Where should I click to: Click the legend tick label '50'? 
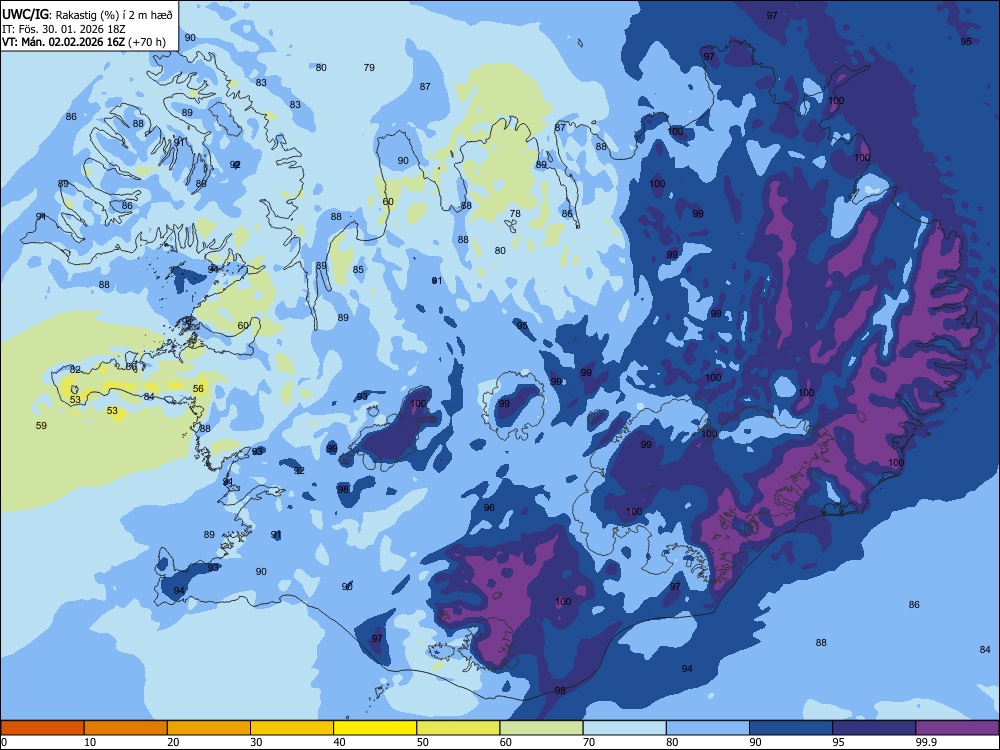click(x=423, y=742)
